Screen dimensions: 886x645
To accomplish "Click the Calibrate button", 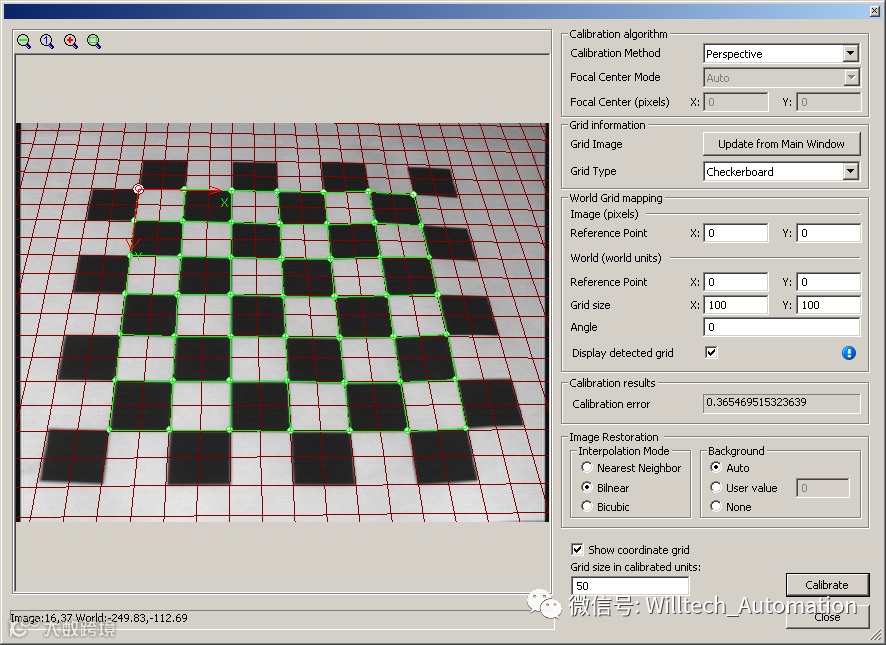I will pyautogui.click(x=827, y=585).
